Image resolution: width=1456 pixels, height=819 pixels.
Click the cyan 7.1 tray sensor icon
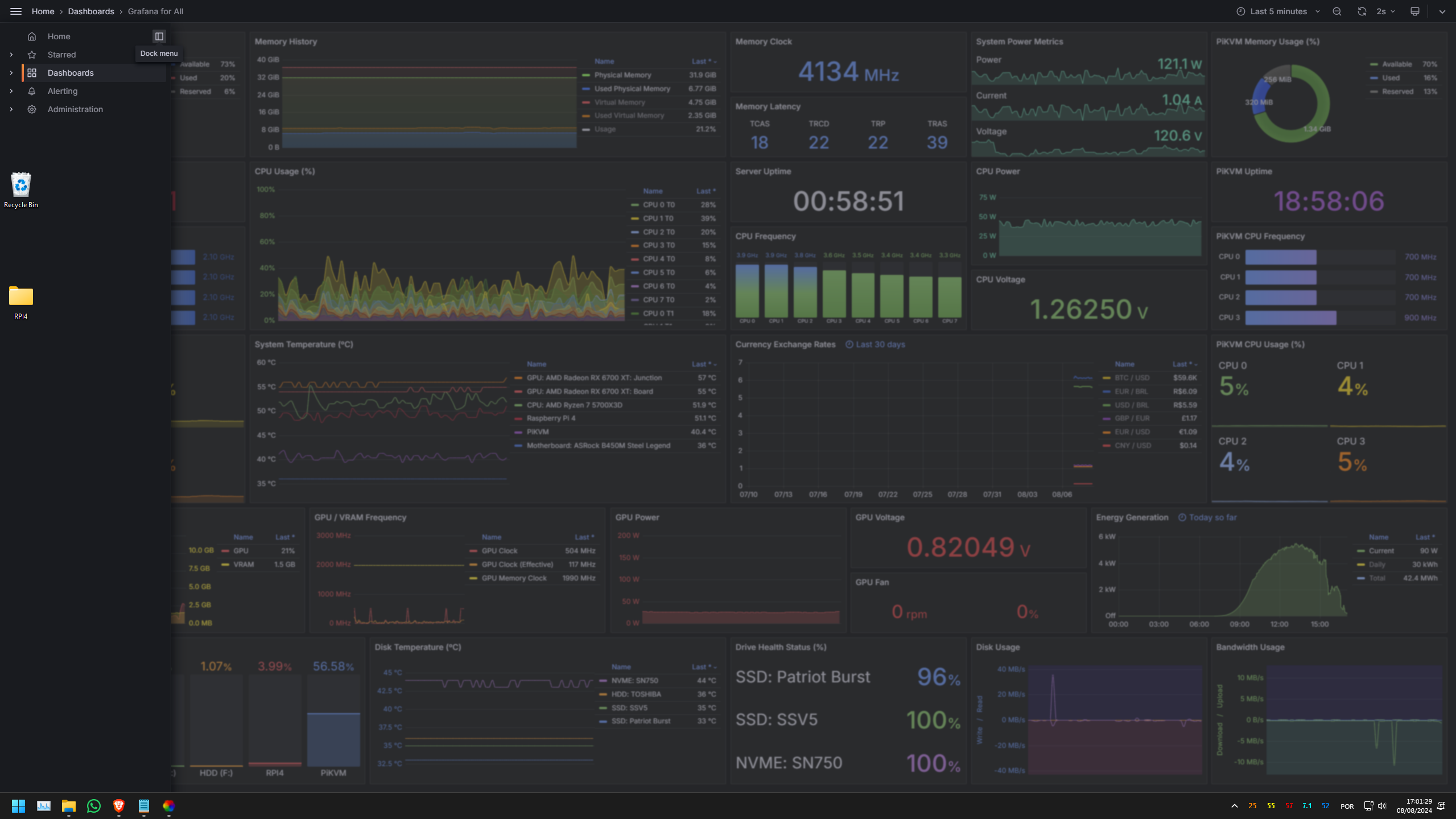[1307, 806]
